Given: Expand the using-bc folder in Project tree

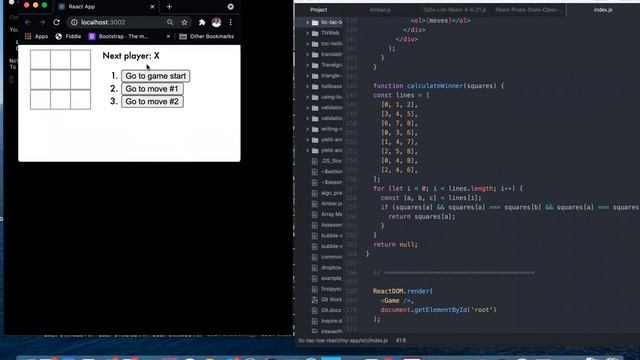Looking at the screenshot, I should [x=307, y=97].
